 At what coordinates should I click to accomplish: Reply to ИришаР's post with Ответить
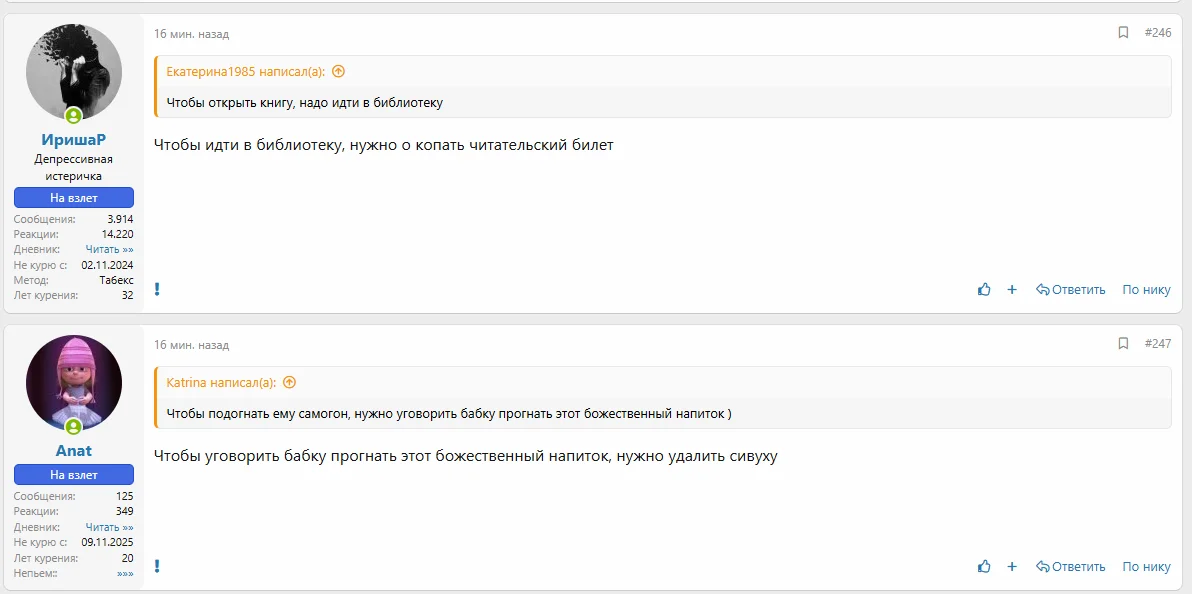[1071, 290]
